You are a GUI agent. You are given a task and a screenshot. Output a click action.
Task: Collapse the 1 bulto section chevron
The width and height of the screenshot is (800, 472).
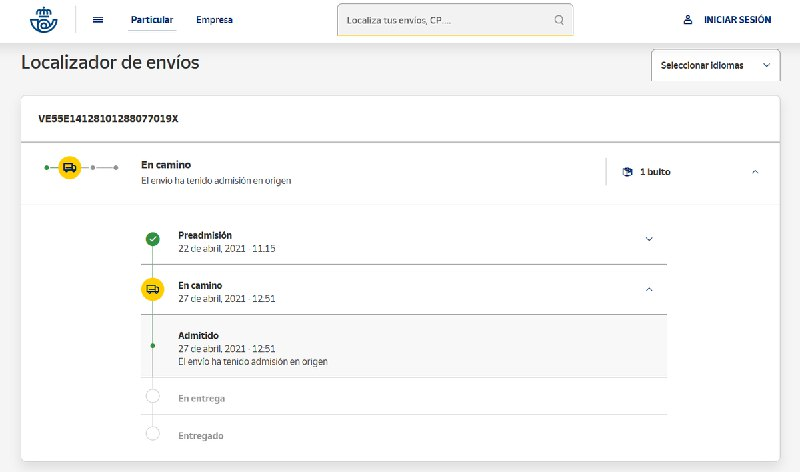click(x=755, y=172)
